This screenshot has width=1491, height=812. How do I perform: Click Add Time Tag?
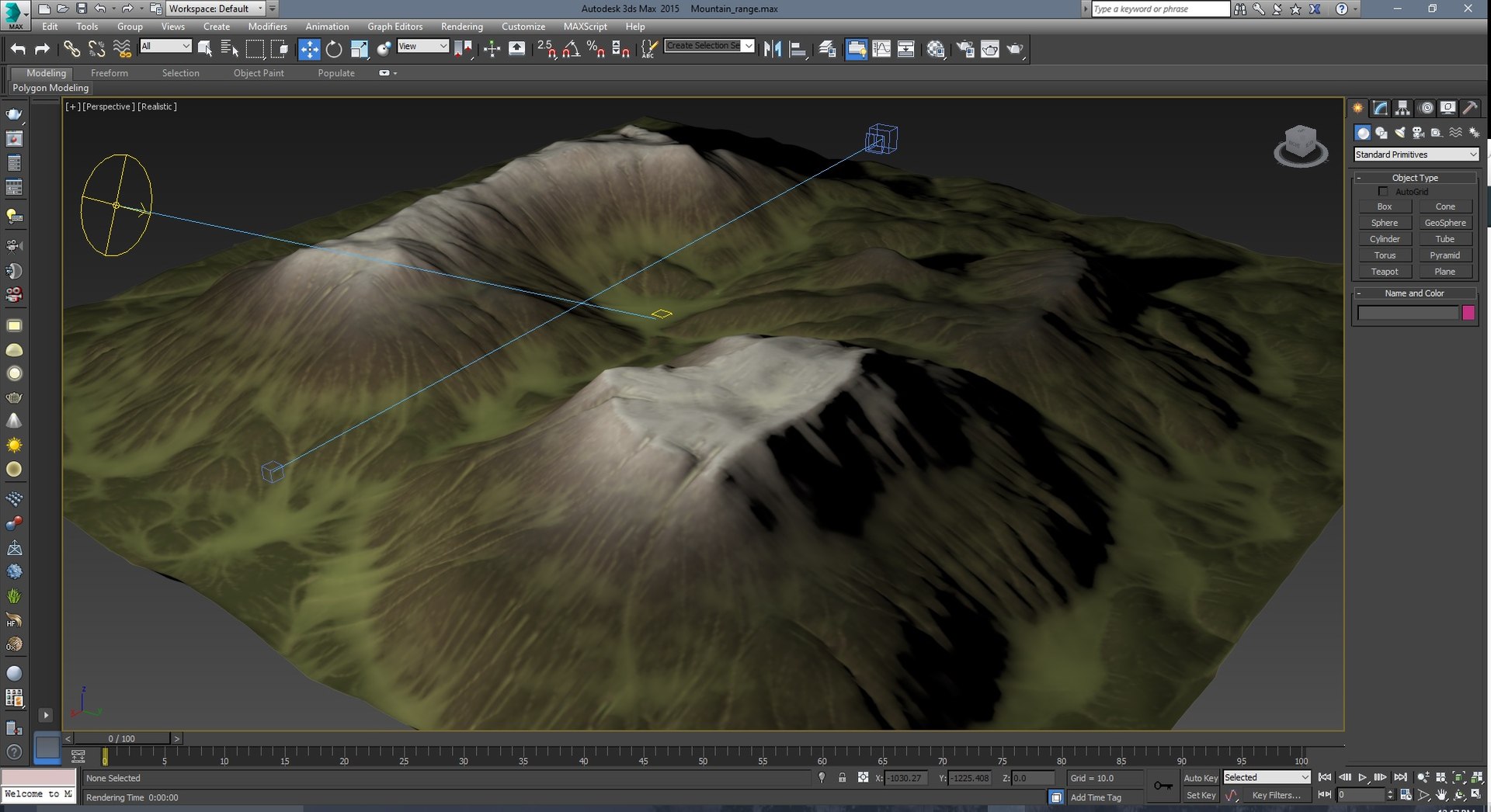(1096, 797)
